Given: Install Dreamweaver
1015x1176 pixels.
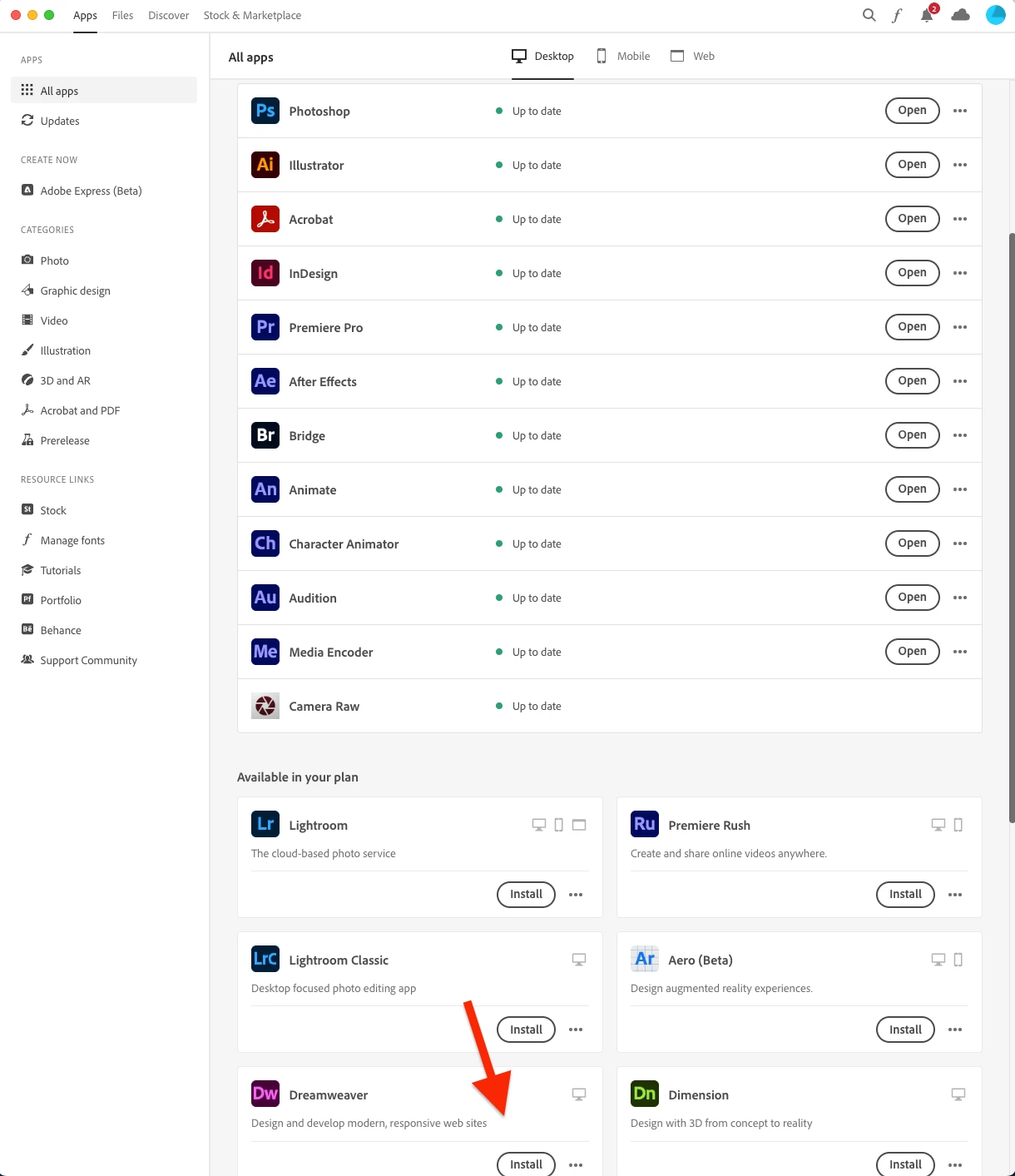Looking at the screenshot, I should [526, 1164].
